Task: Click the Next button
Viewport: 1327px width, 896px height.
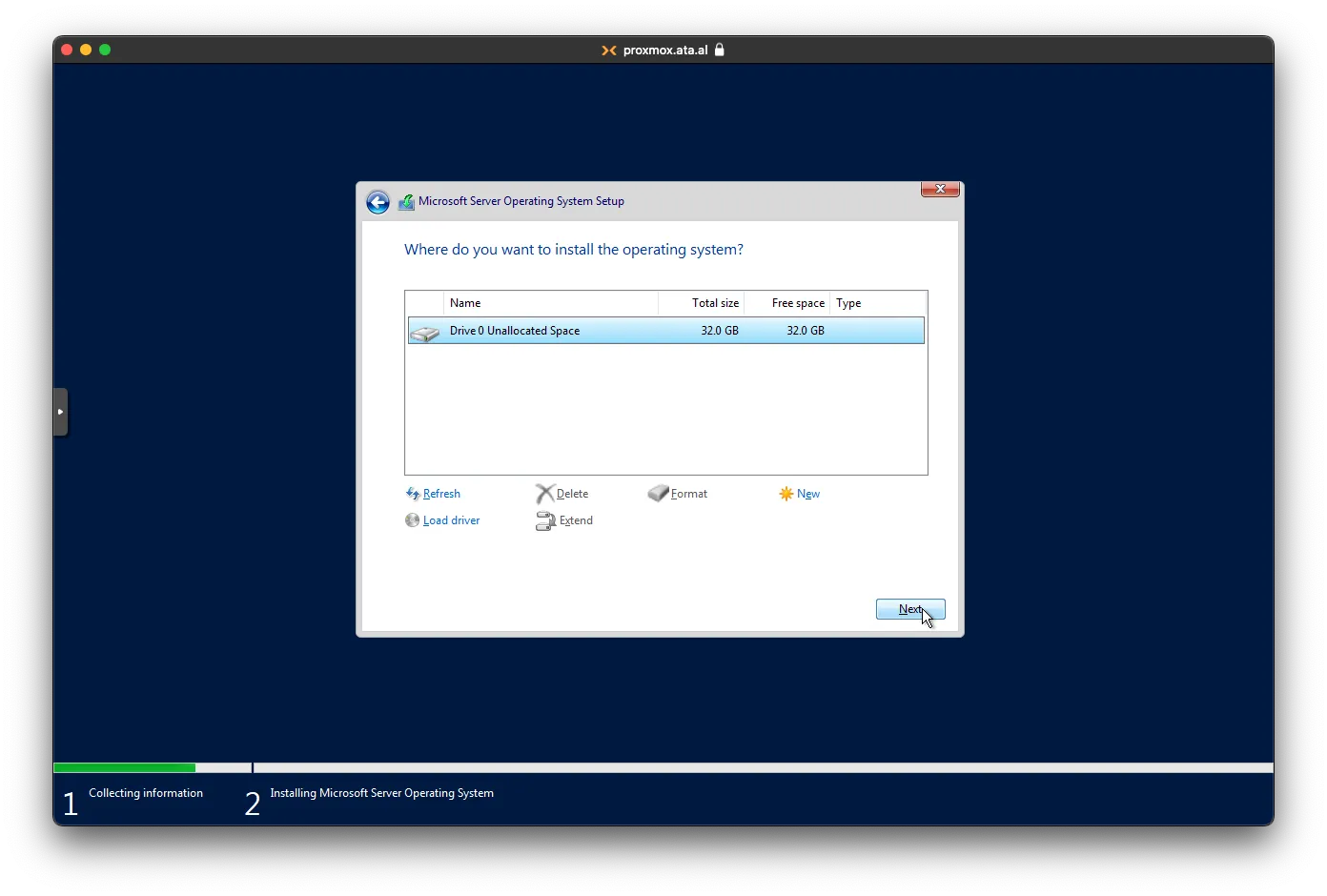Action: (x=910, y=609)
